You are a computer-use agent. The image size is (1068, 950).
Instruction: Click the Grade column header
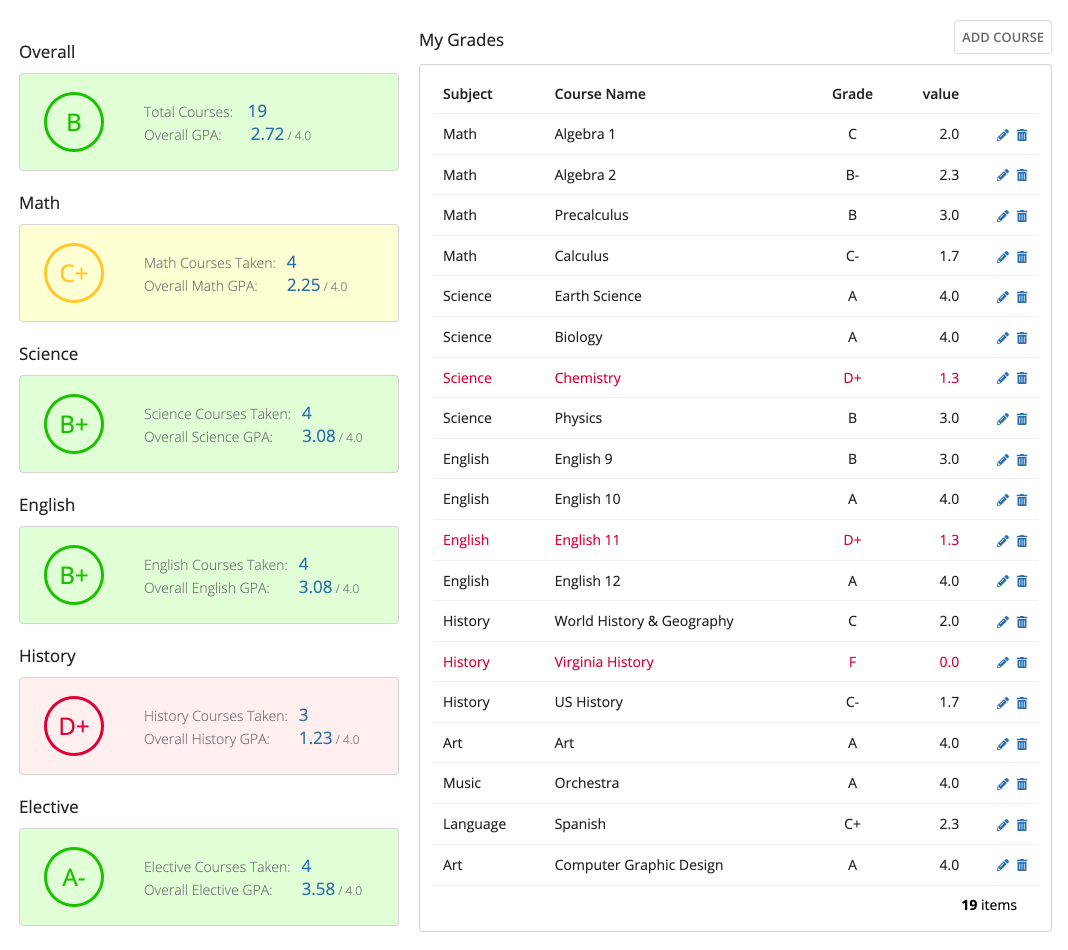point(852,93)
